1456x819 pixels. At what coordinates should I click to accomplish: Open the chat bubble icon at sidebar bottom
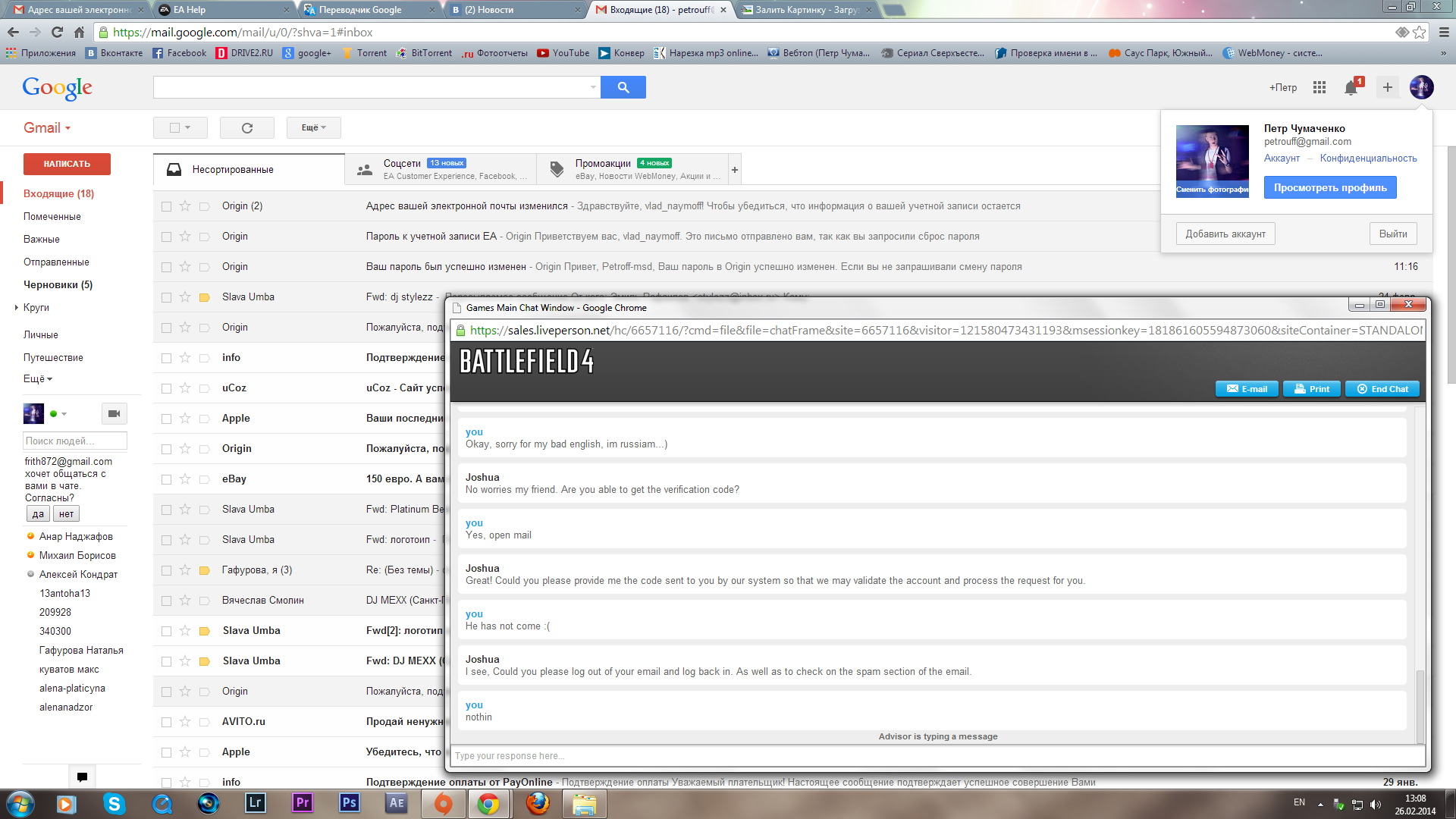coord(82,777)
